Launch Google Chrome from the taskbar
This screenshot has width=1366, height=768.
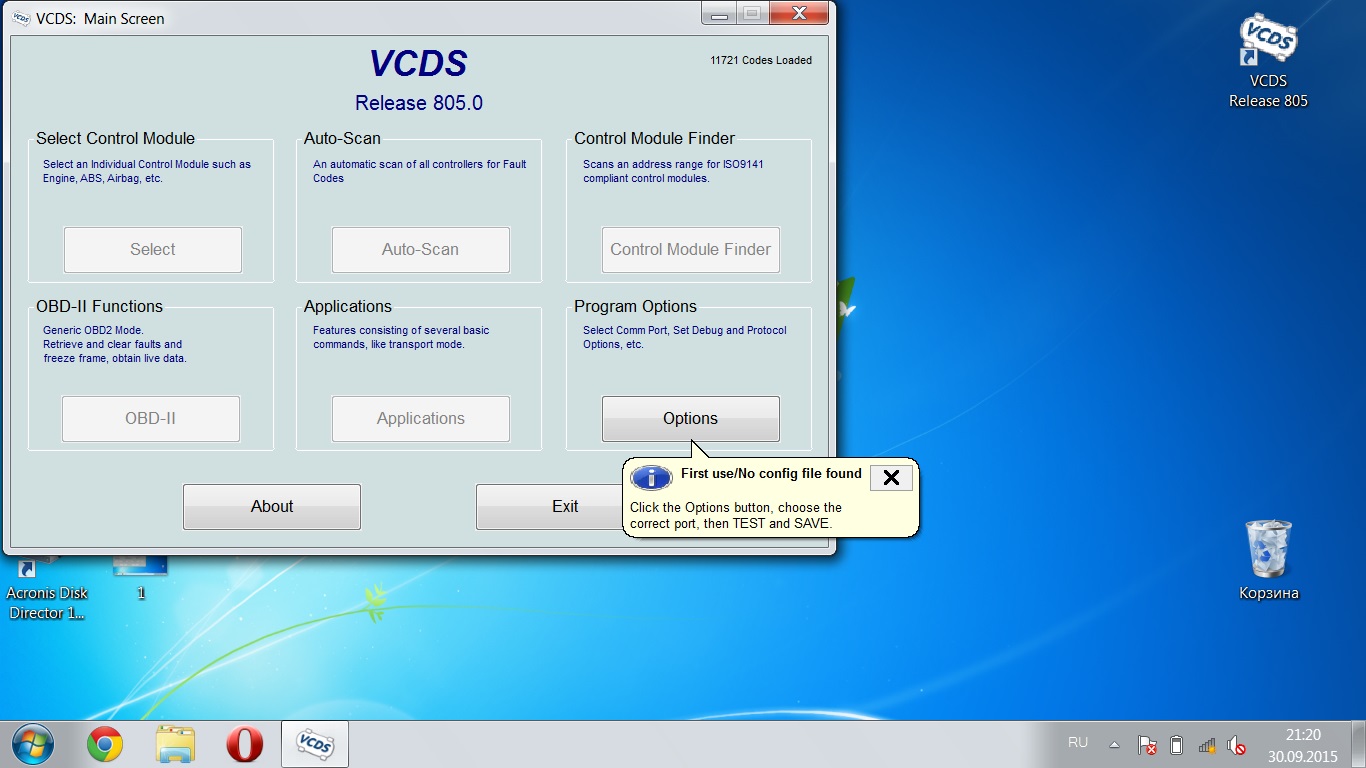tap(105, 744)
